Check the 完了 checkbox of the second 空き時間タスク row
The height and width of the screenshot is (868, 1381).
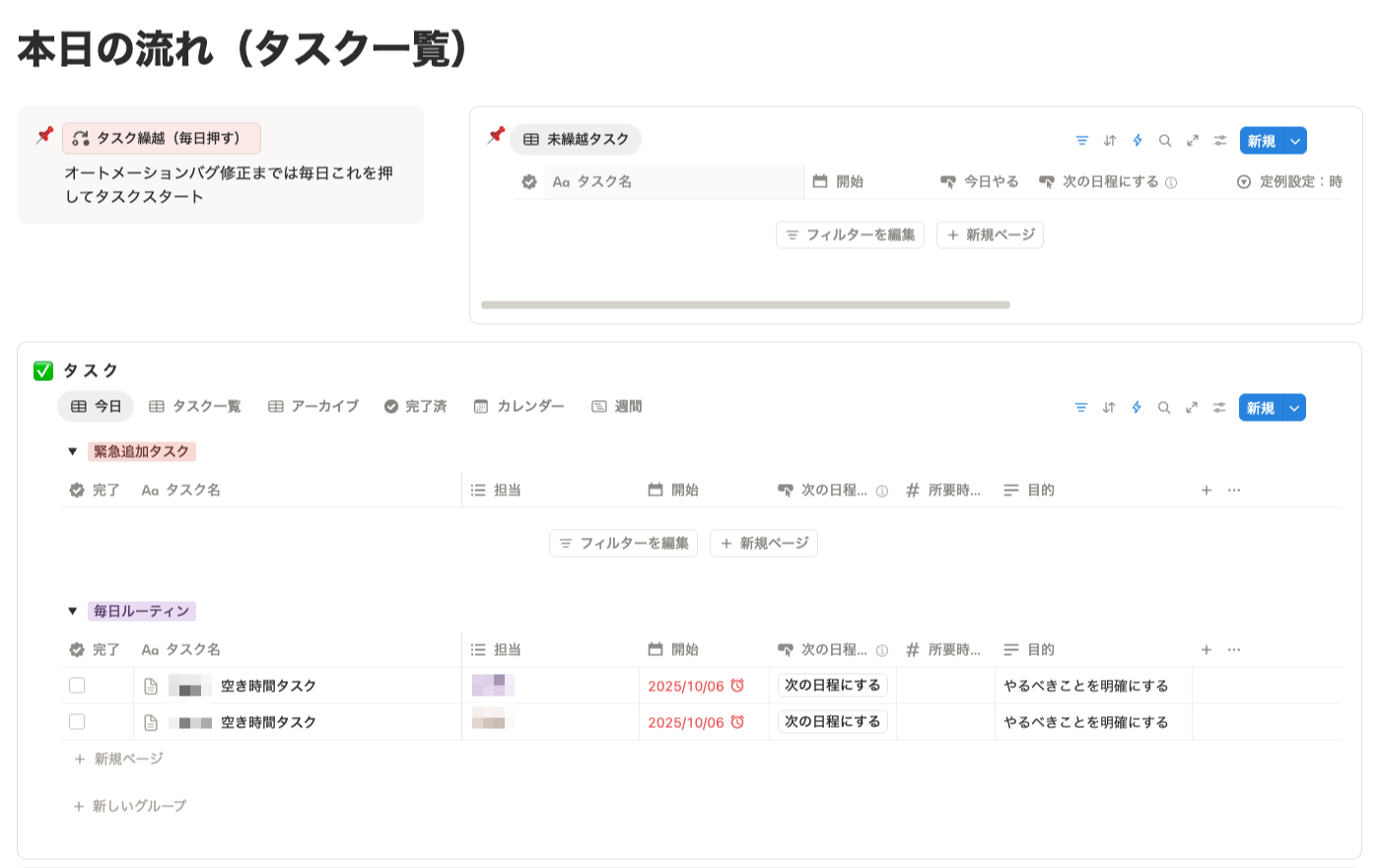coord(77,722)
